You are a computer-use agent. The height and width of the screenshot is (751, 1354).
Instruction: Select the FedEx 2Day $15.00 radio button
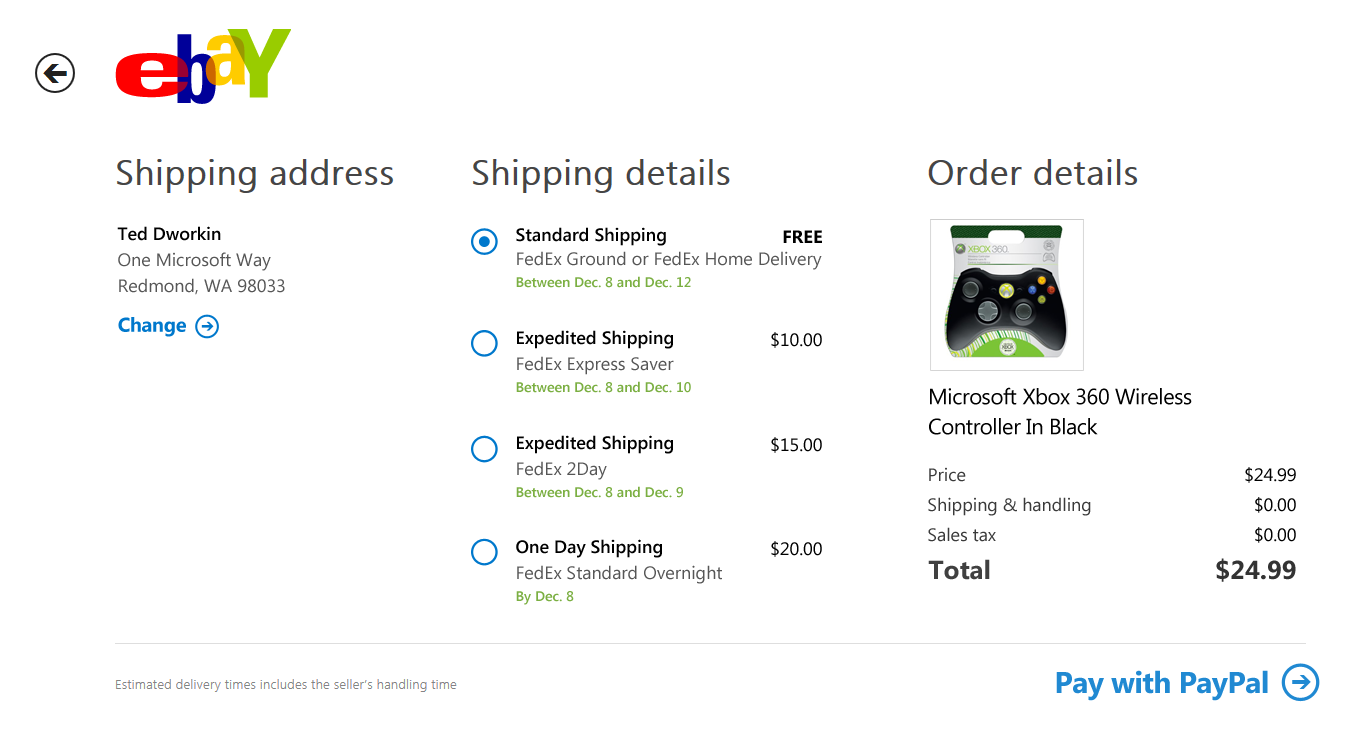tap(484, 449)
